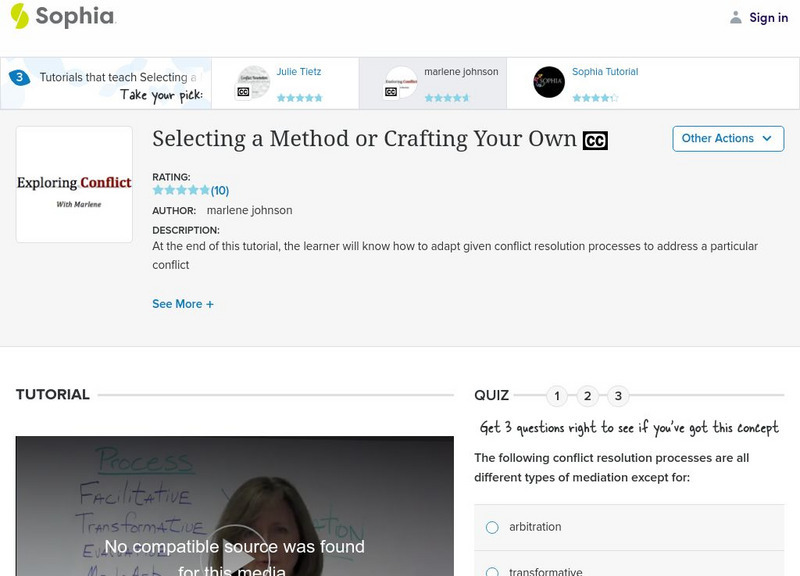Open the Julie Tietz tutorial link

(299, 72)
